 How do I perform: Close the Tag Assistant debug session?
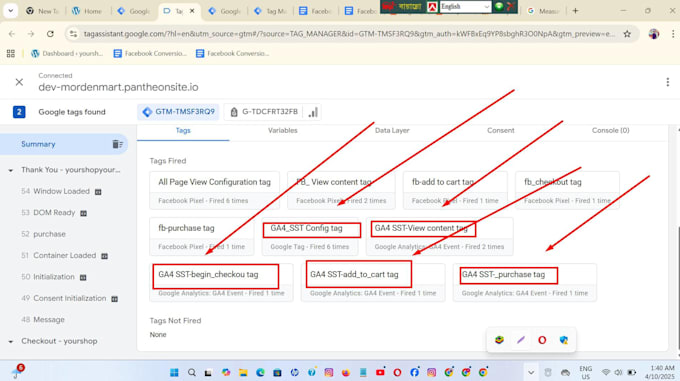[19, 82]
